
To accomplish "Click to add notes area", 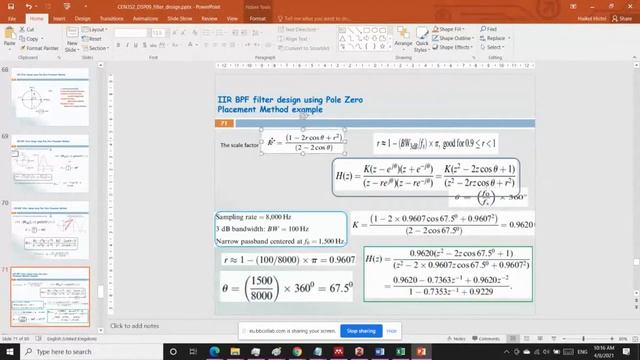I will pos(135,326).
